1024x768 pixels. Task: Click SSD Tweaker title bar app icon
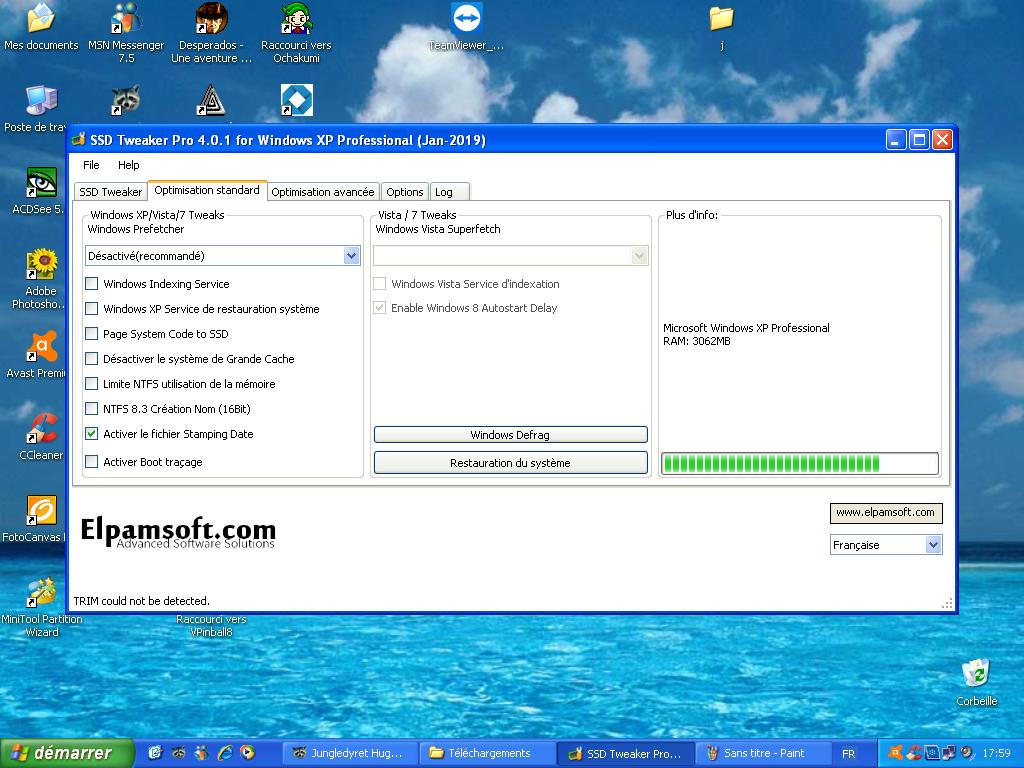[x=79, y=140]
